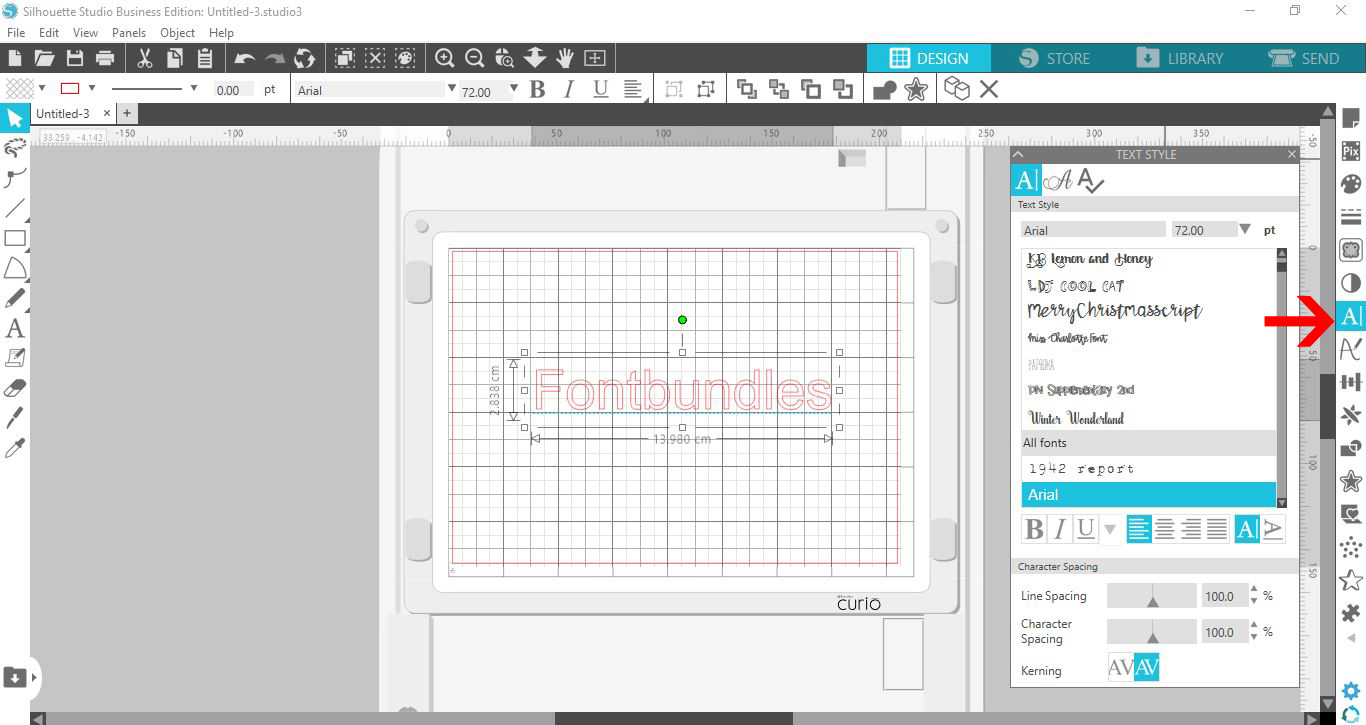The width and height of the screenshot is (1366, 725).
Task: Fit page to window
Action: [595, 58]
